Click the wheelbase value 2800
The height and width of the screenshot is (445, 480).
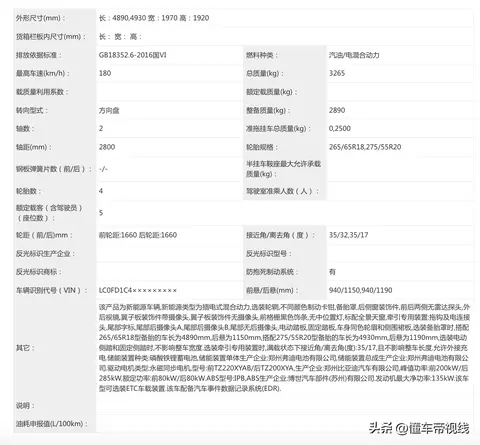tap(107, 147)
